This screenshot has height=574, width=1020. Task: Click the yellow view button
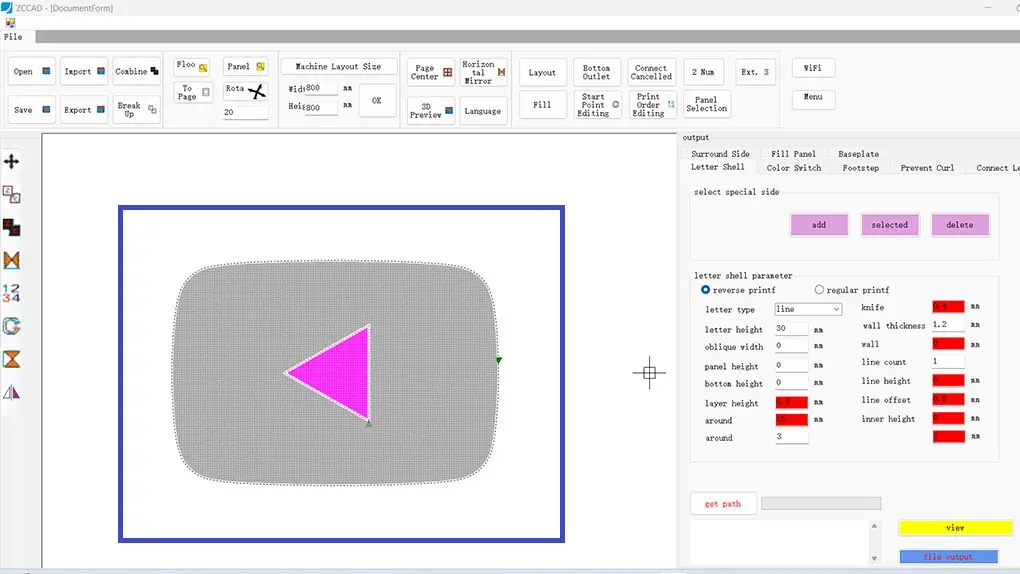(x=955, y=528)
